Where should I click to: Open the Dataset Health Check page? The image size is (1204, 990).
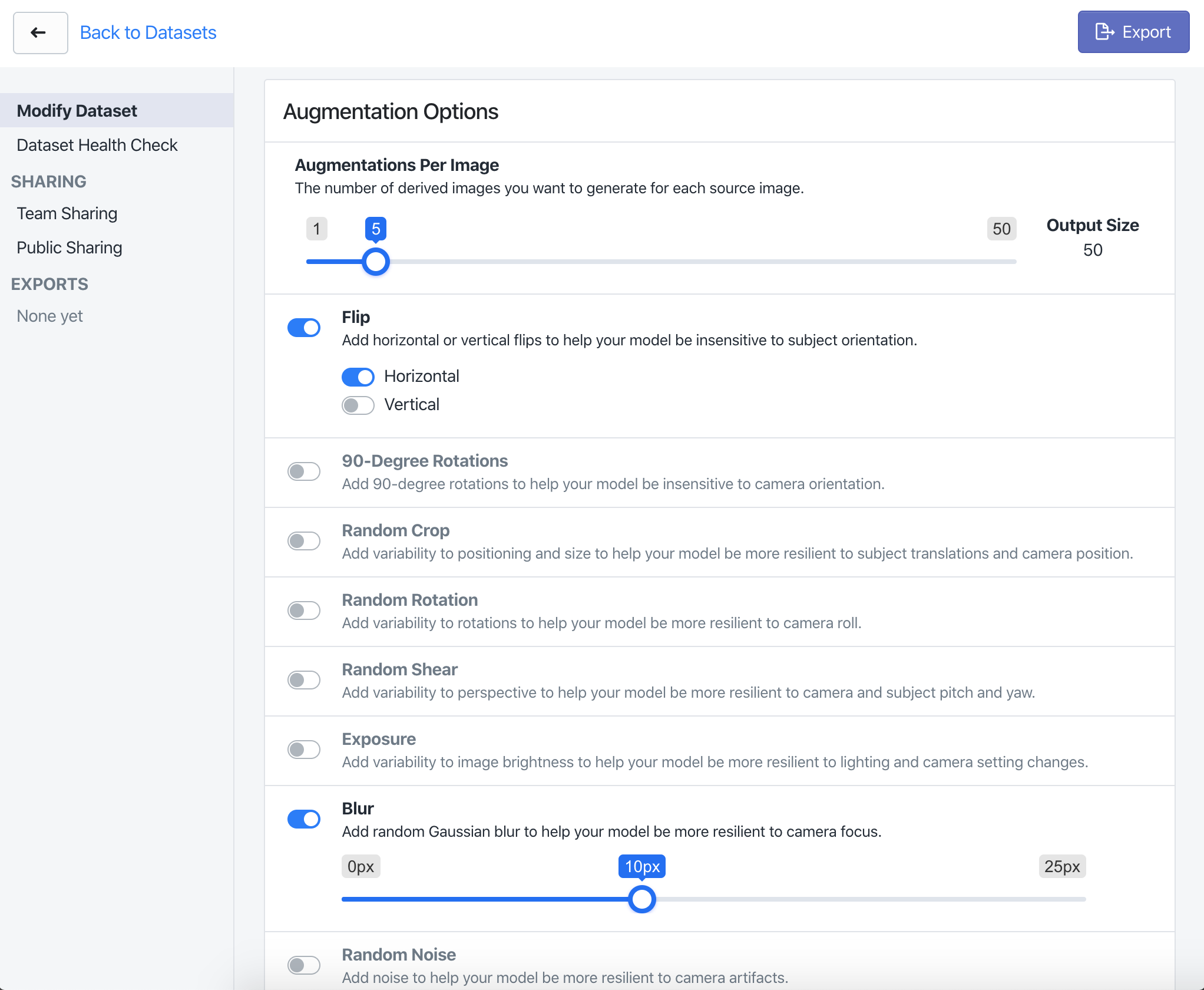(97, 145)
